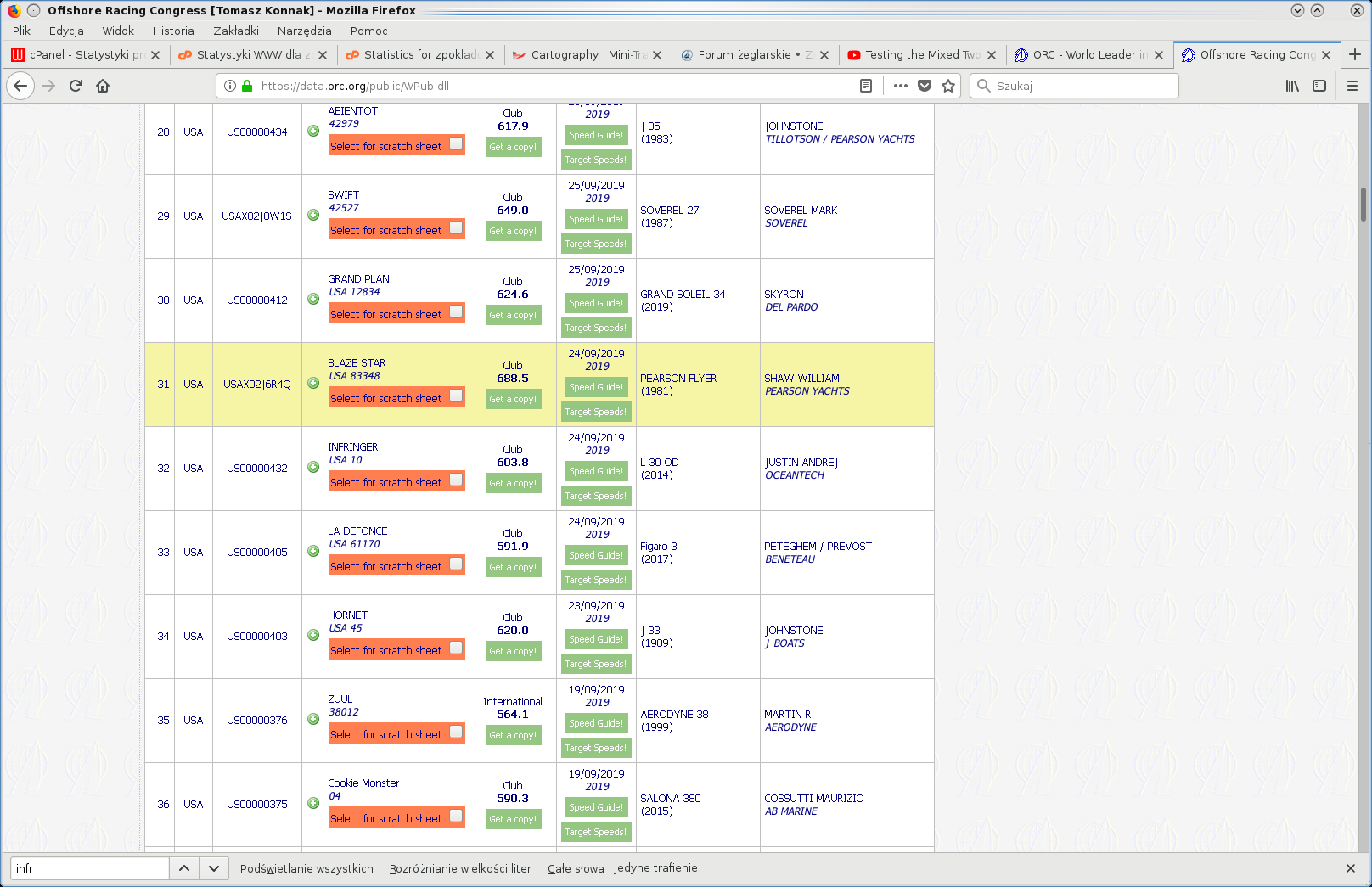The width and height of the screenshot is (1372, 887).
Task: Open the browser home page
Action: (103, 86)
